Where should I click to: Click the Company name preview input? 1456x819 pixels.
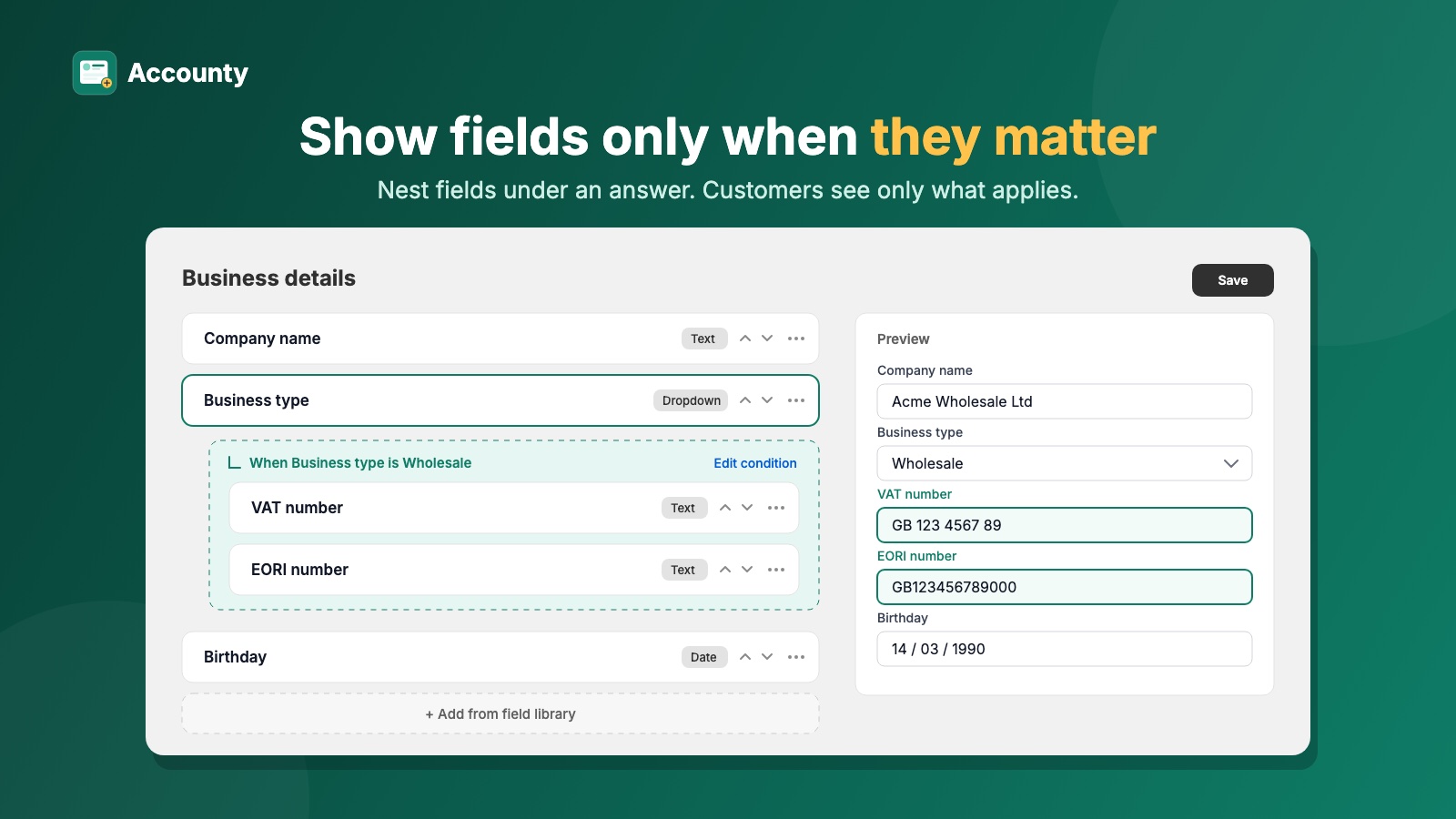point(1065,401)
